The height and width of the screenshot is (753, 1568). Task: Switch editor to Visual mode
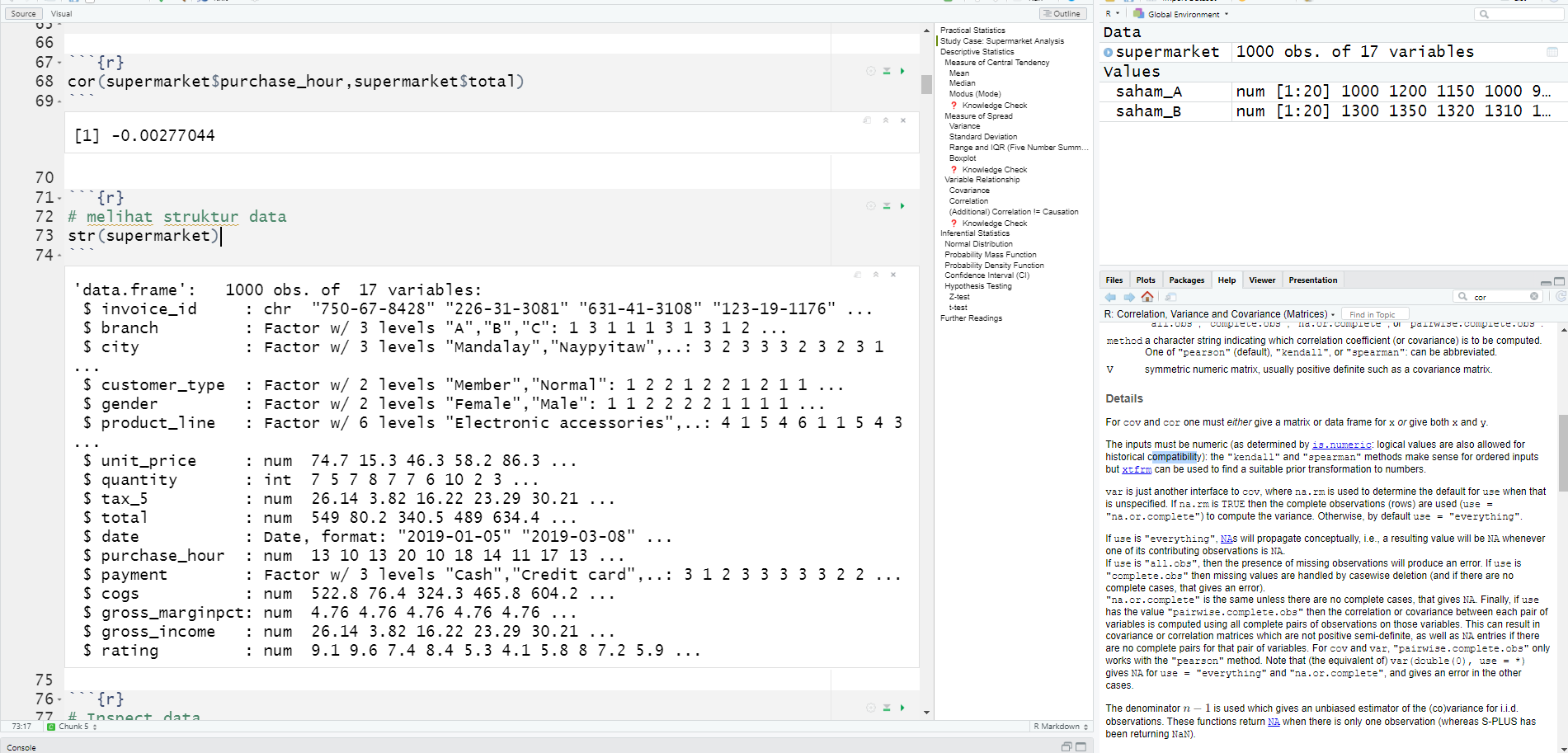[x=60, y=13]
